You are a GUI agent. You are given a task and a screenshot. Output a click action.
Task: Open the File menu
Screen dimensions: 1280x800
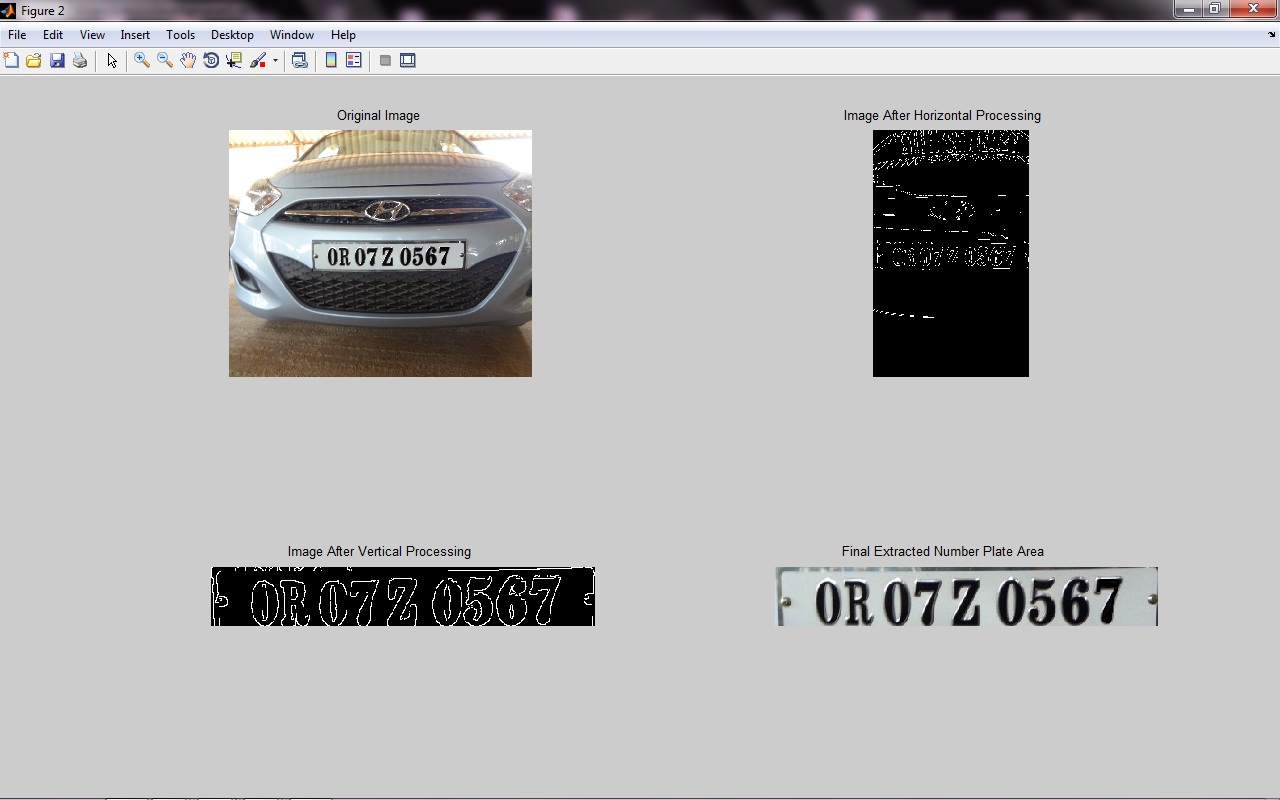[17, 35]
